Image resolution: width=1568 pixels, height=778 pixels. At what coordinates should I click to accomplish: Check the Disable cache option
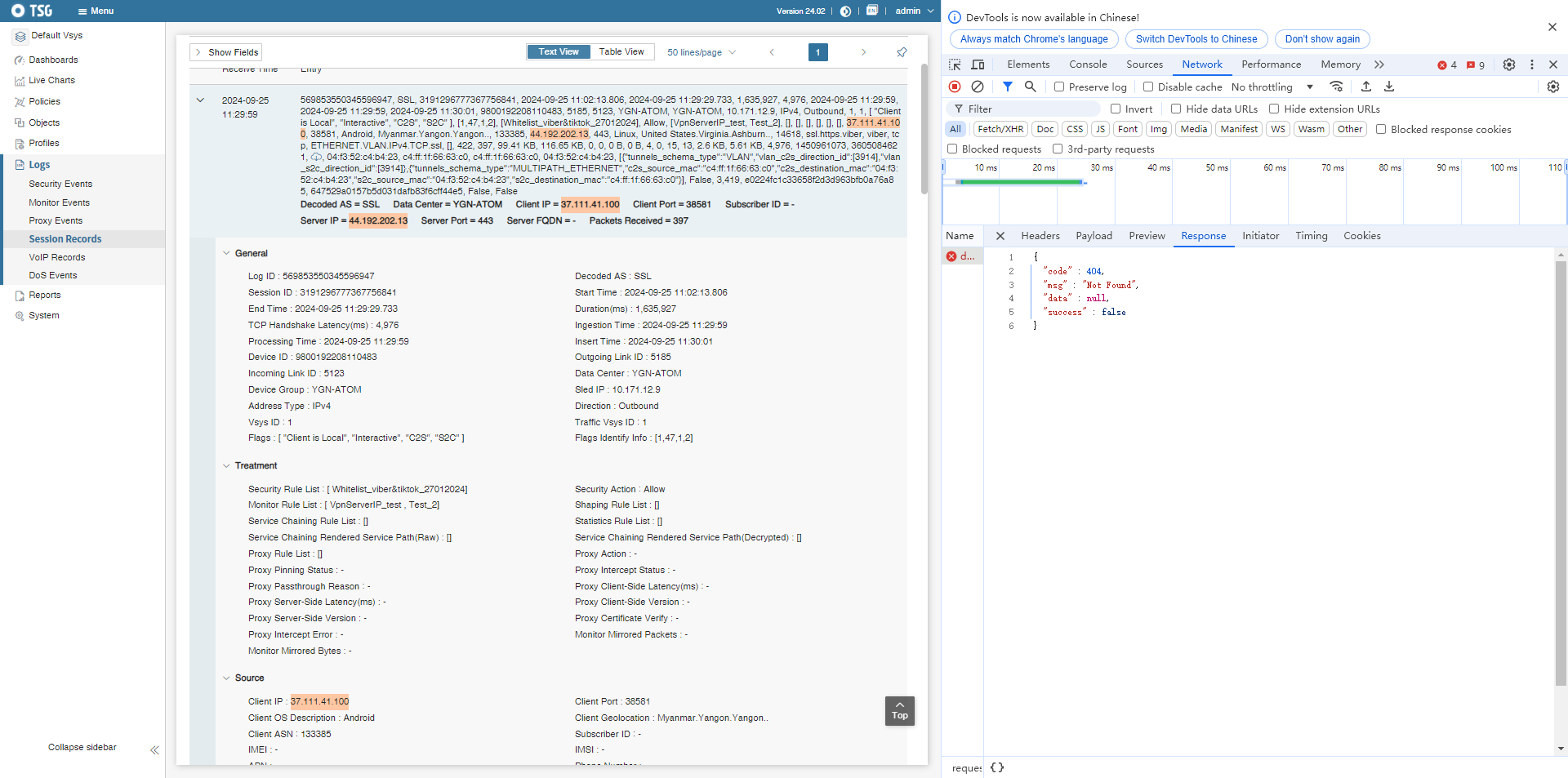pos(1148,87)
